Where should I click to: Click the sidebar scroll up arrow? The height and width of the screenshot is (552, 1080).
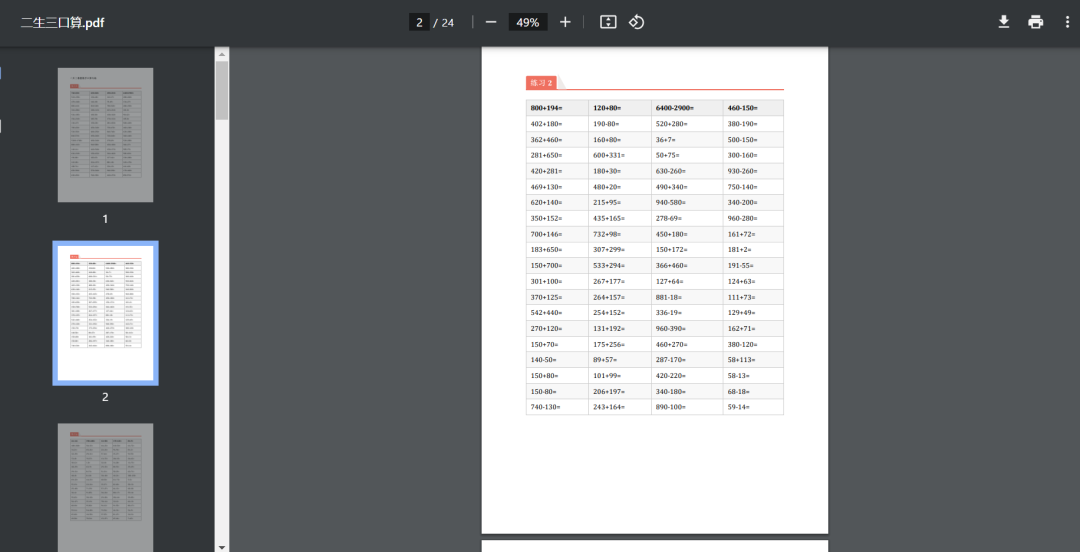point(222,54)
